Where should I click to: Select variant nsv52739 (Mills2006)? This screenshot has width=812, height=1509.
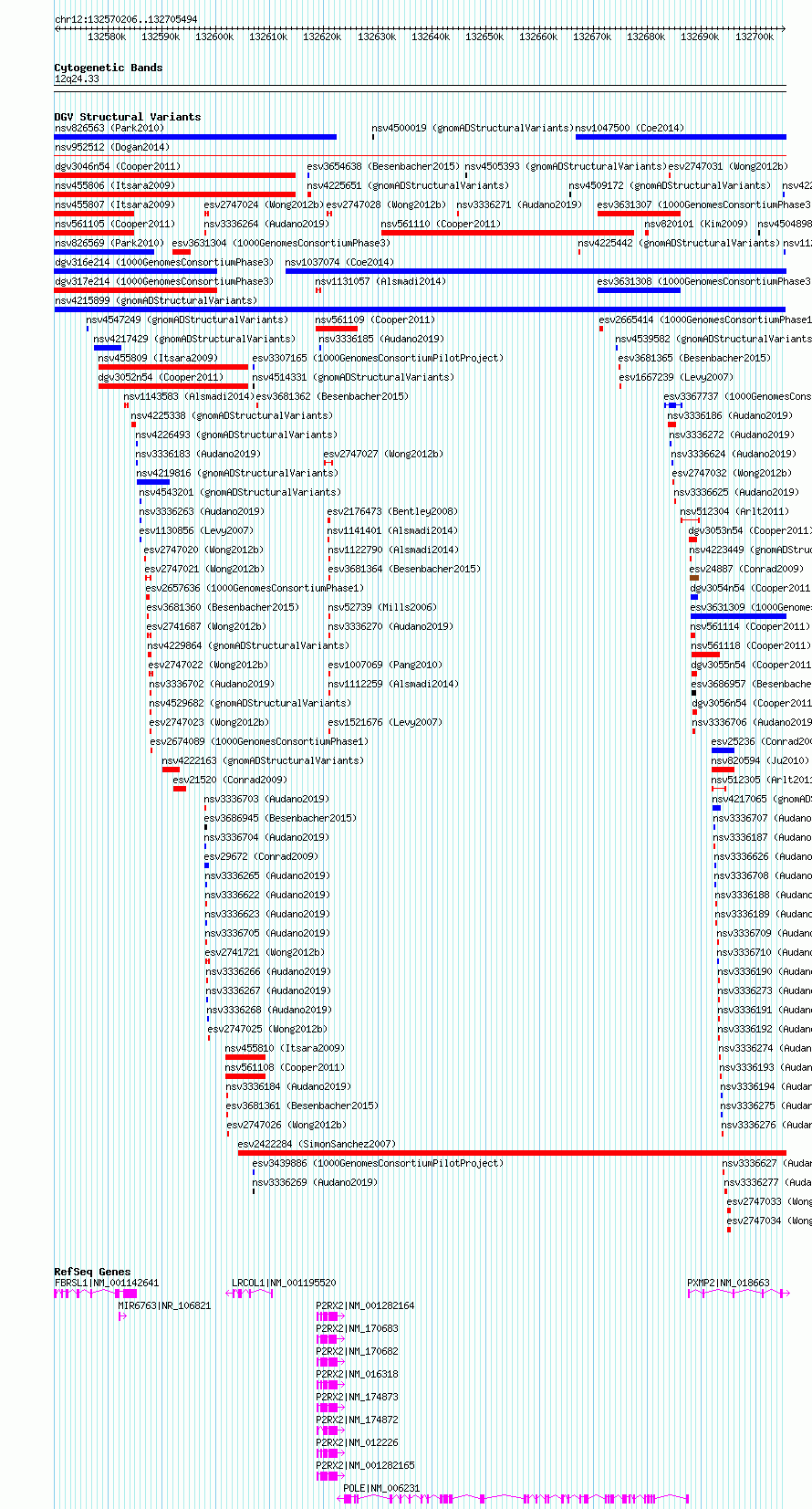coord(381,607)
